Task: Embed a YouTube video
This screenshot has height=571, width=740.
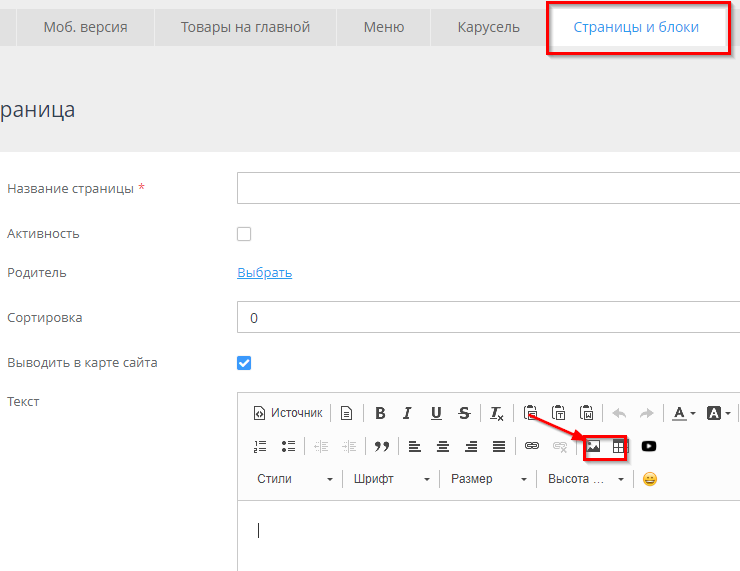Action: [649, 446]
